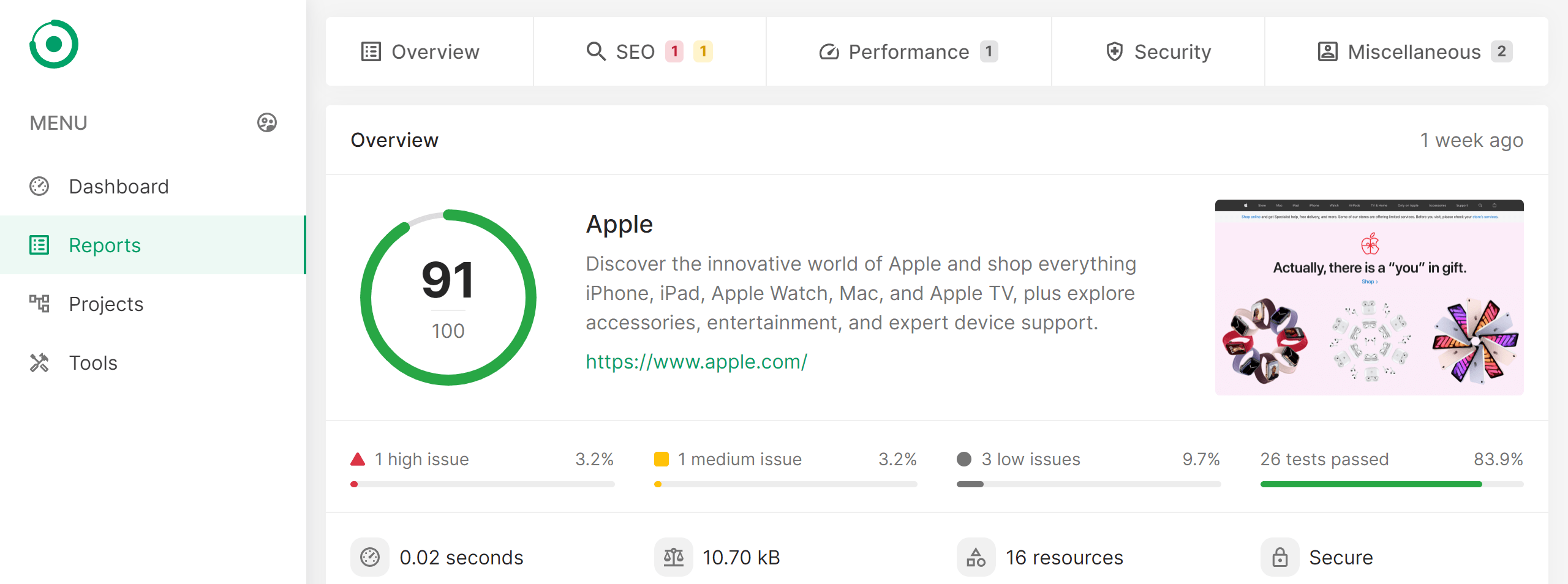Click the 10.70 kB balance scale icon

point(673,557)
